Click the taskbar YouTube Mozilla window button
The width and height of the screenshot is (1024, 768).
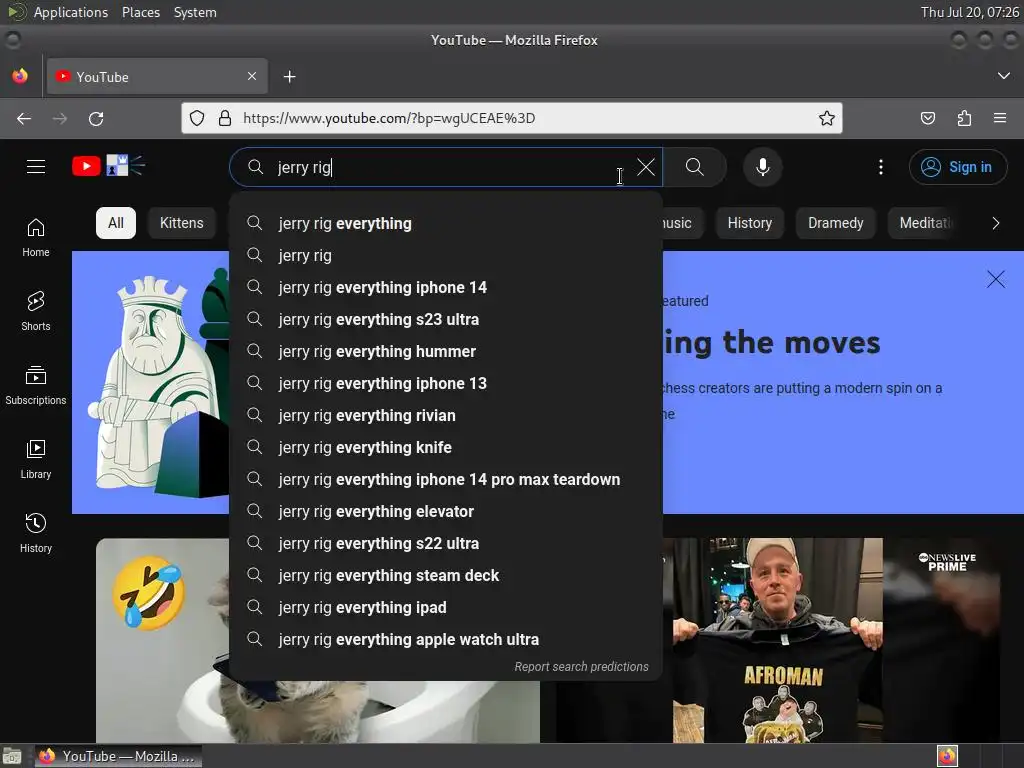(x=118, y=756)
